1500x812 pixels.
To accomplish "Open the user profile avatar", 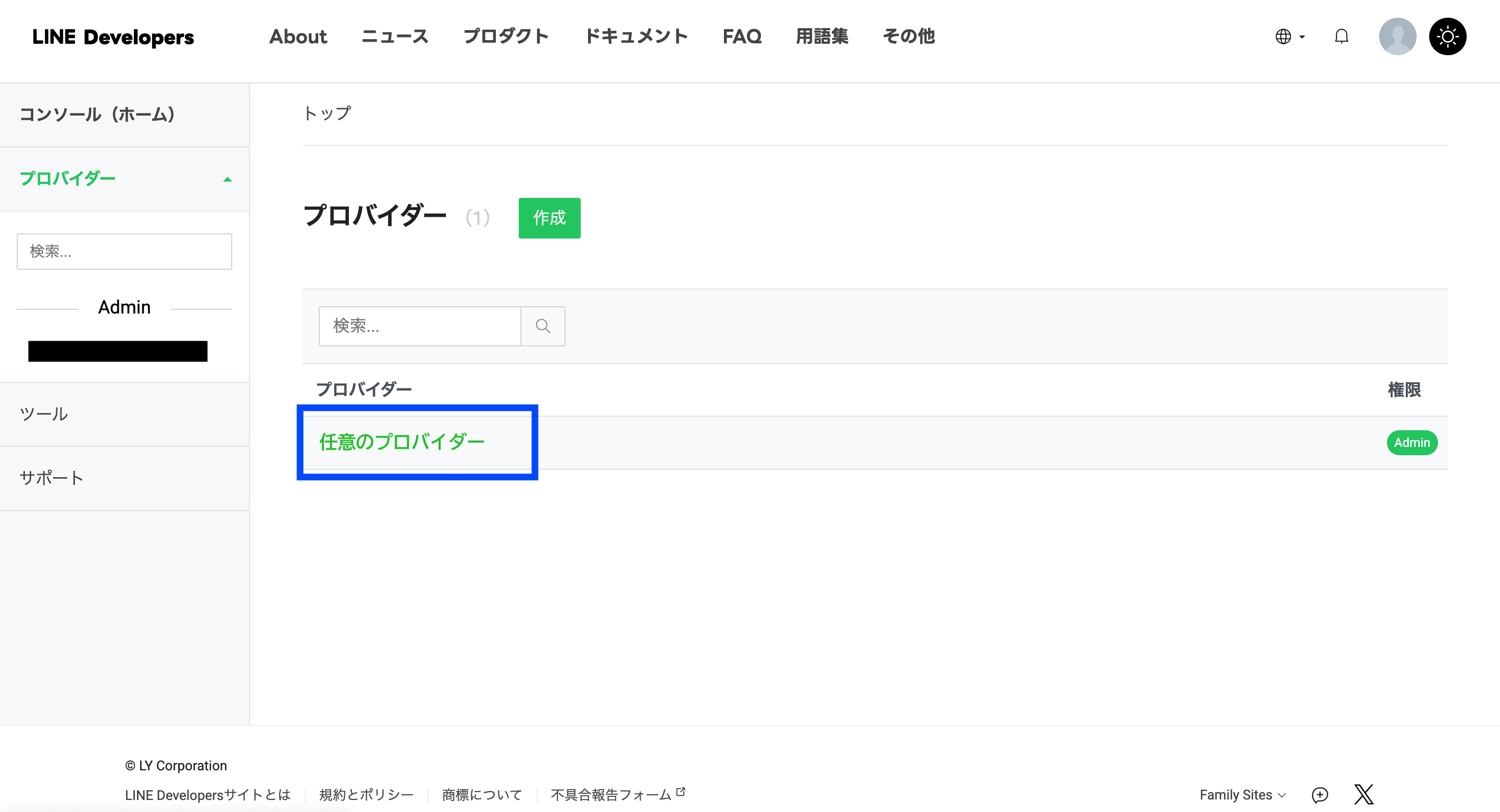I will 1397,36.
